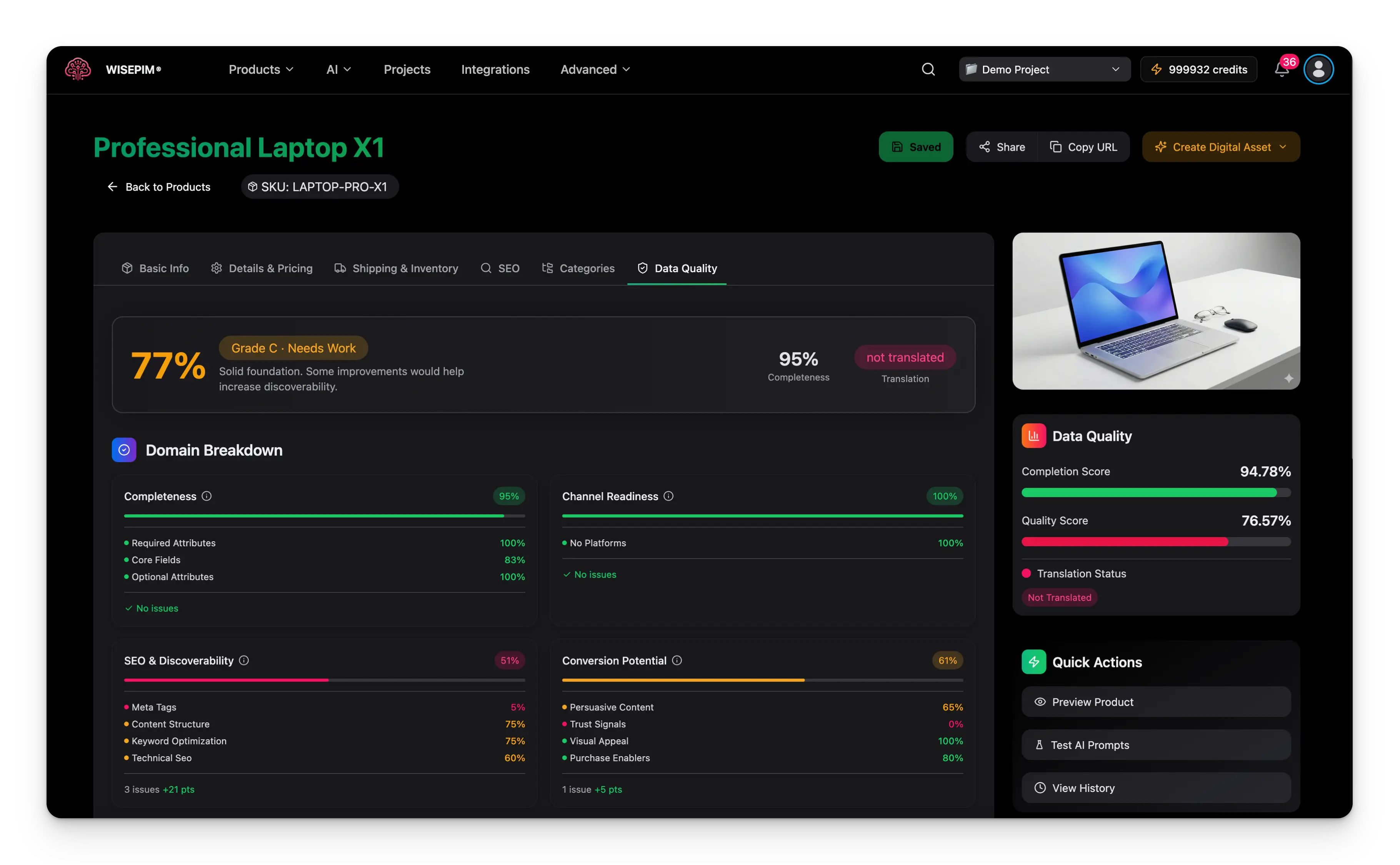Click the Preview Product quick action
Image resolution: width=1400 pixels, height=865 pixels.
tap(1156, 702)
